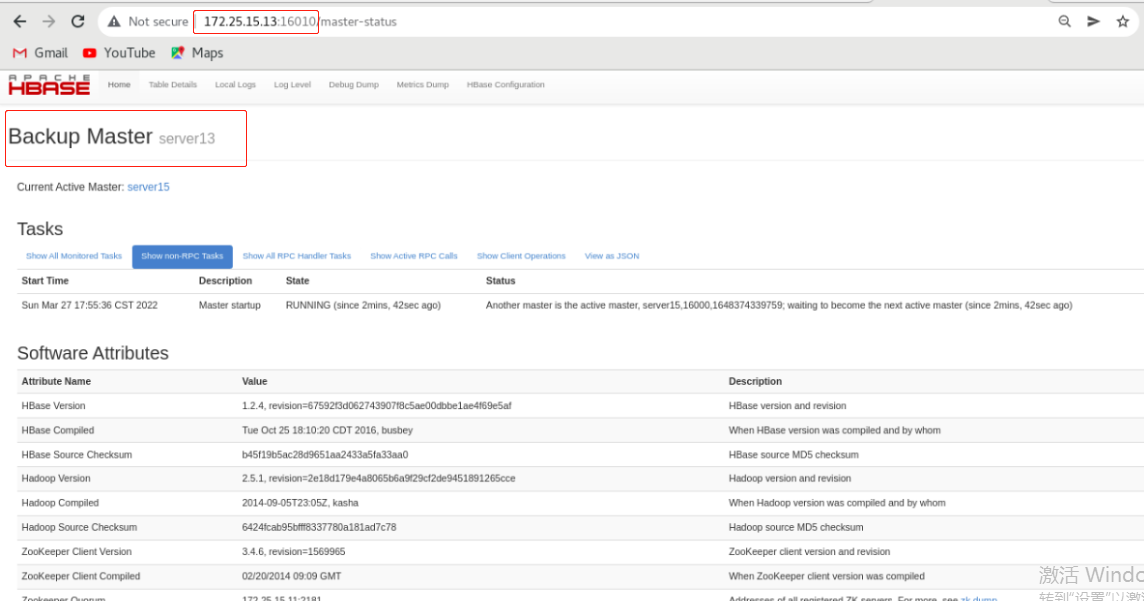Click 'Tue Oct 25 18:10:20 CDT 2016, busbey' value

pos(328,430)
